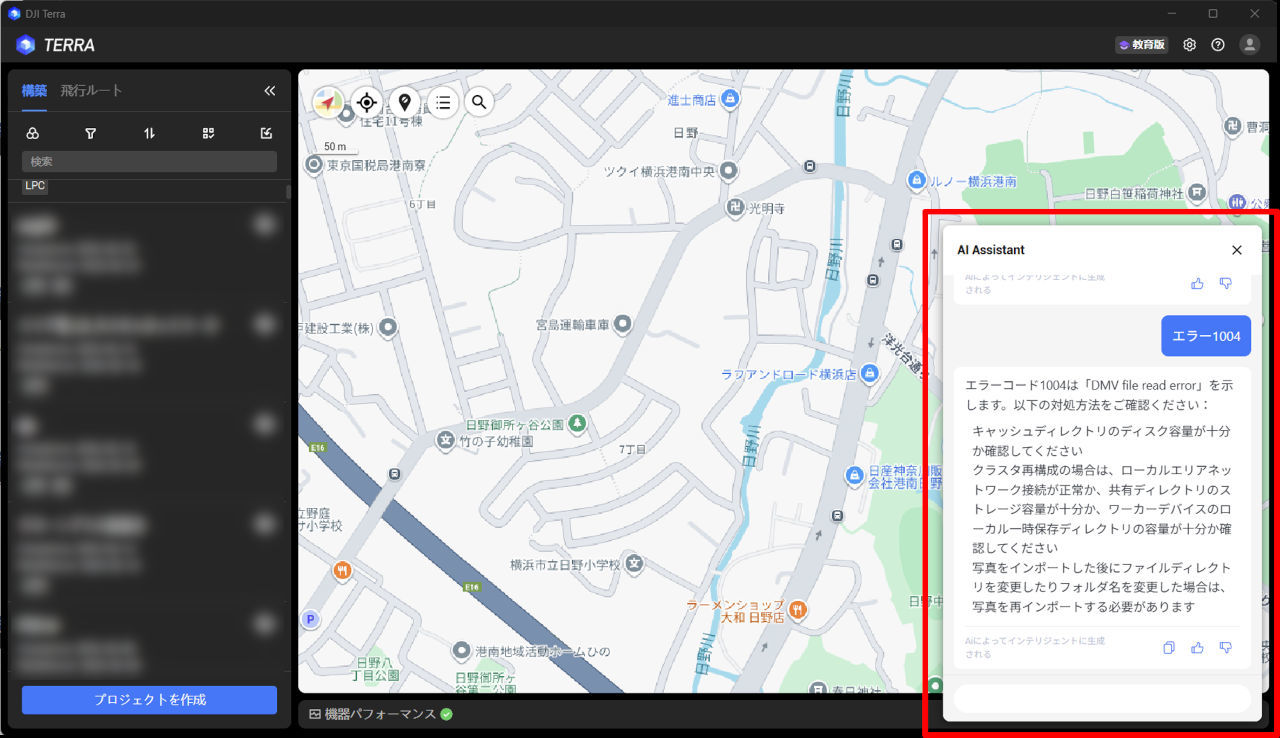Image resolution: width=1280 pixels, height=738 pixels.
Task: Dislike the earlier reply above エラー1004
Action: (x=1225, y=284)
